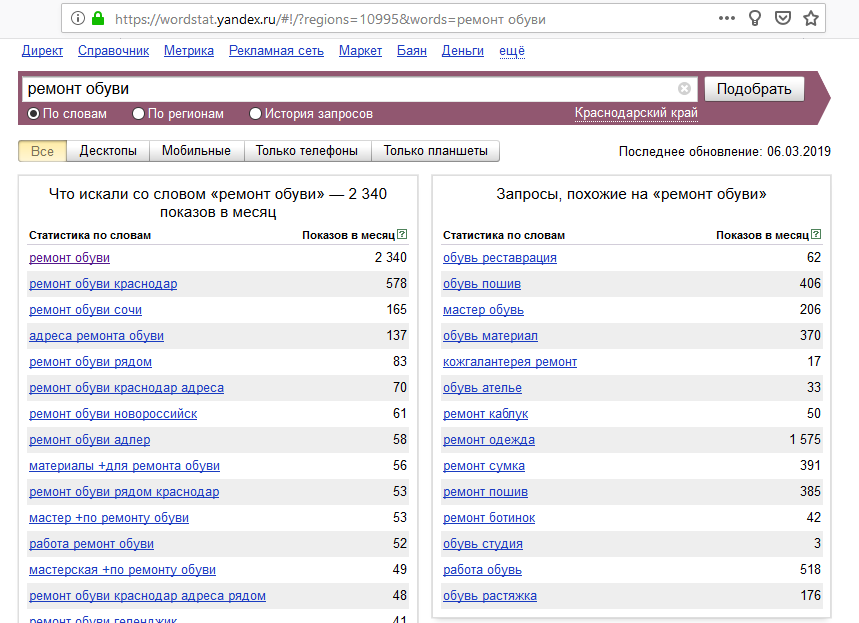The height and width of the screenshot is (623, 859).
Task: Click the Pocket save icon
Action: pyautogui.click(x=783, y=19)
